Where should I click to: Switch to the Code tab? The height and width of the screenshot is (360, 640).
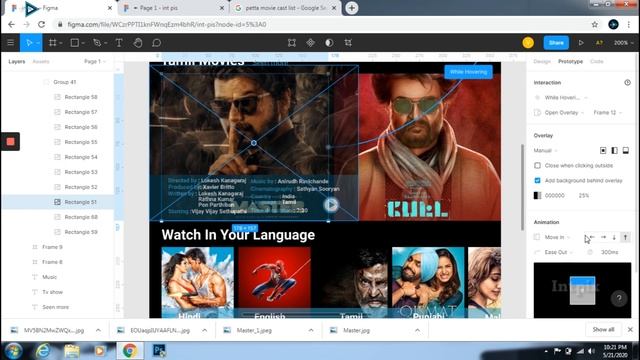click(x=596, y=62)
